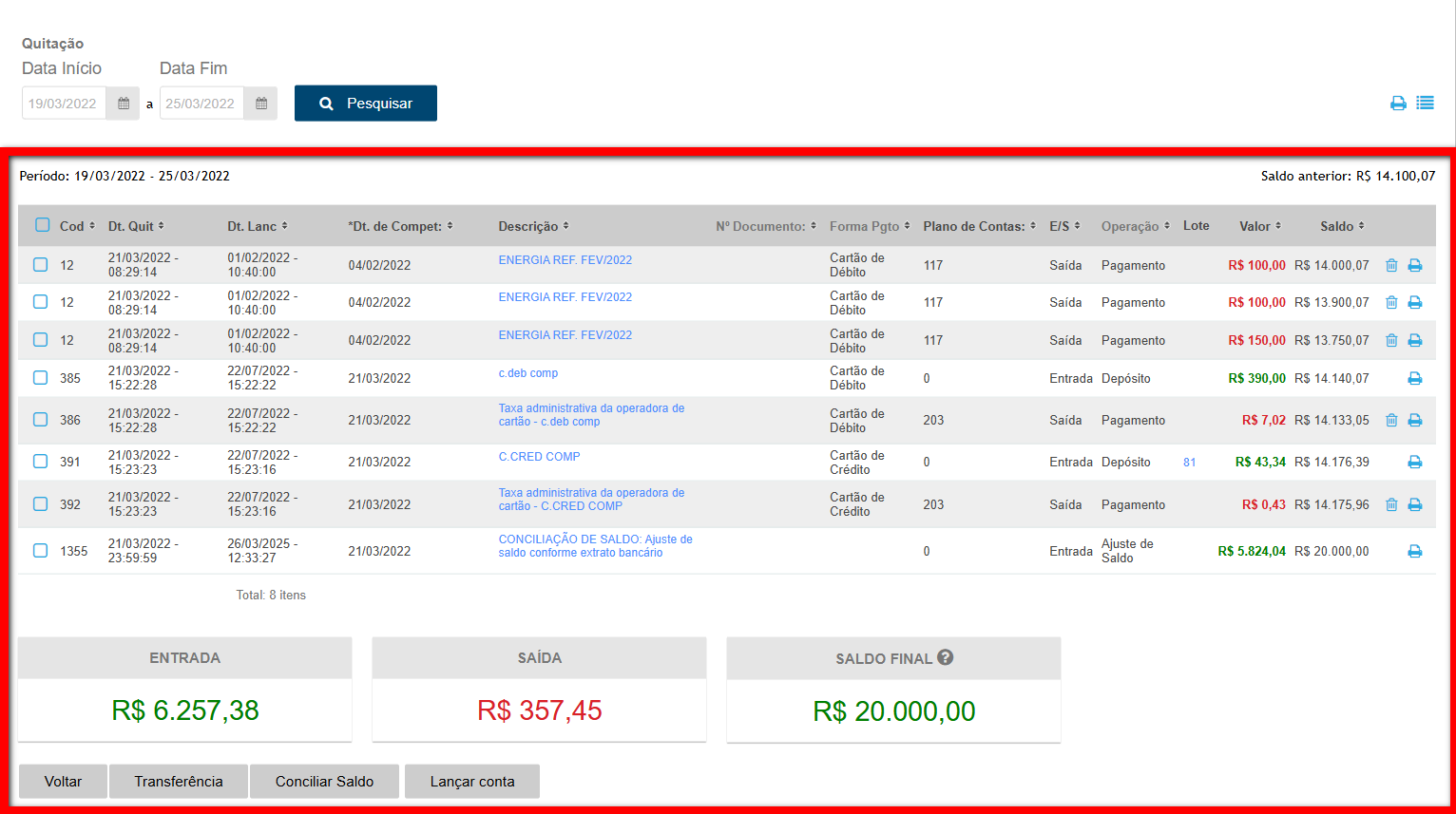Image resolution: width=1456 pixels, height=814 pixels.
Task: Sort table by Forma Pgto column
Action: click(x=870, y=226)
